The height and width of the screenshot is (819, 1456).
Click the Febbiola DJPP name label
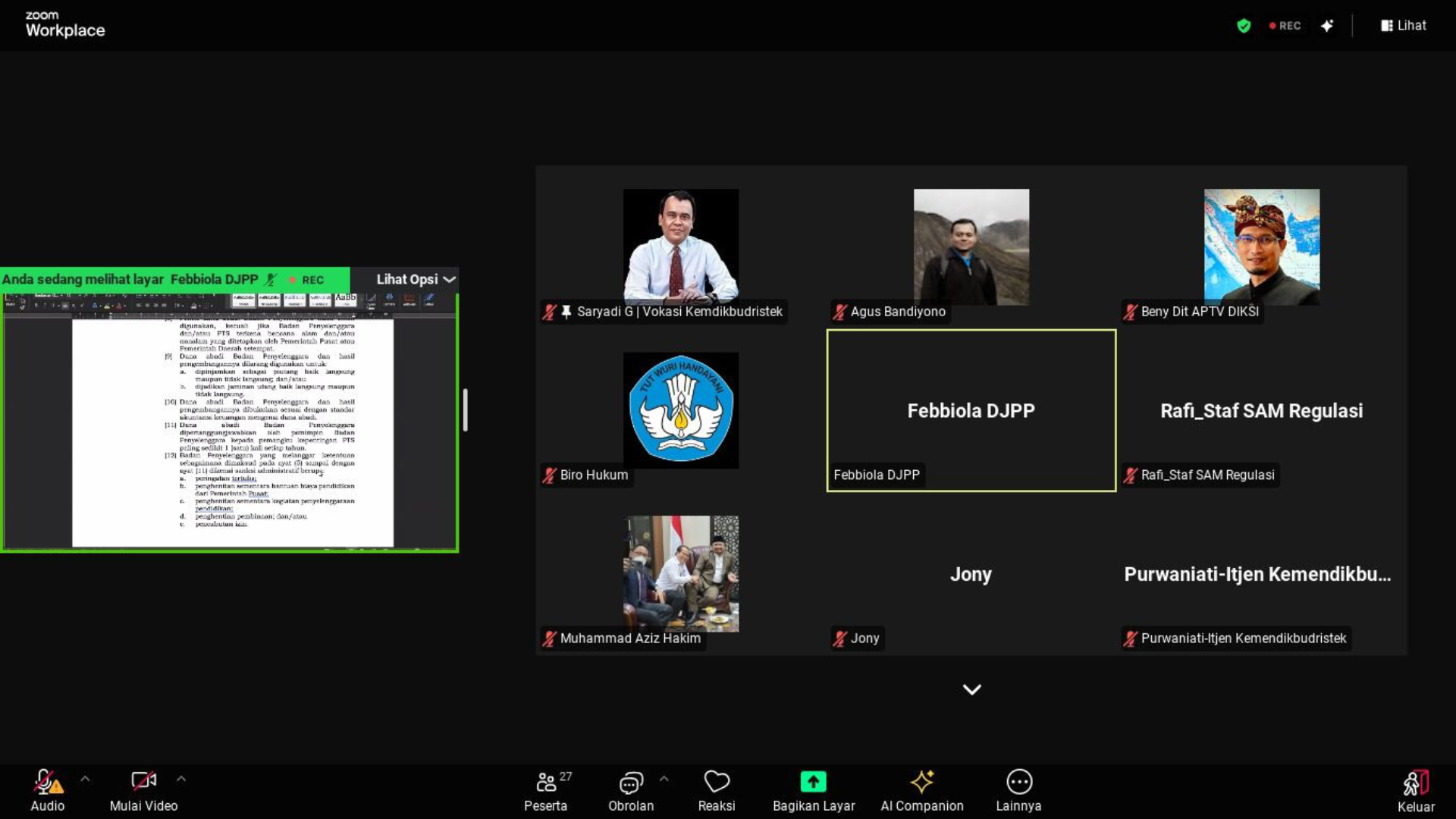877,475
